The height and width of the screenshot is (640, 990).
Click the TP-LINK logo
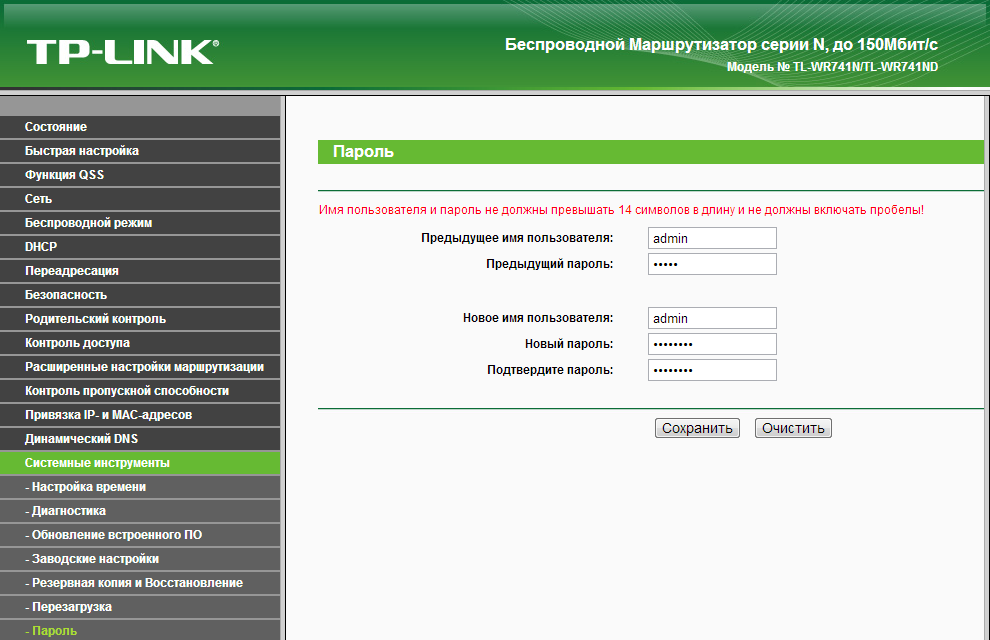click(x=122, y=52)
